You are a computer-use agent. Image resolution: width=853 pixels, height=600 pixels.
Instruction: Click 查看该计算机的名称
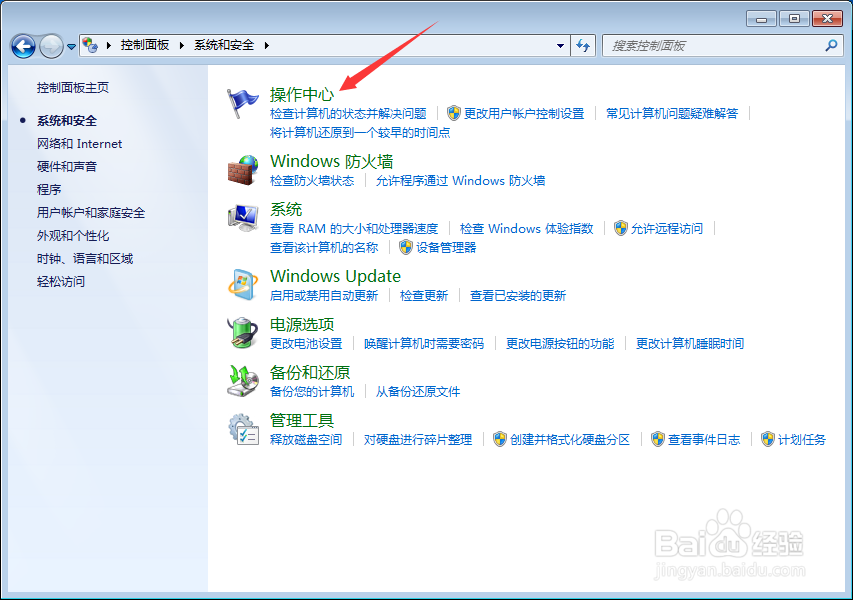point(324,248)
